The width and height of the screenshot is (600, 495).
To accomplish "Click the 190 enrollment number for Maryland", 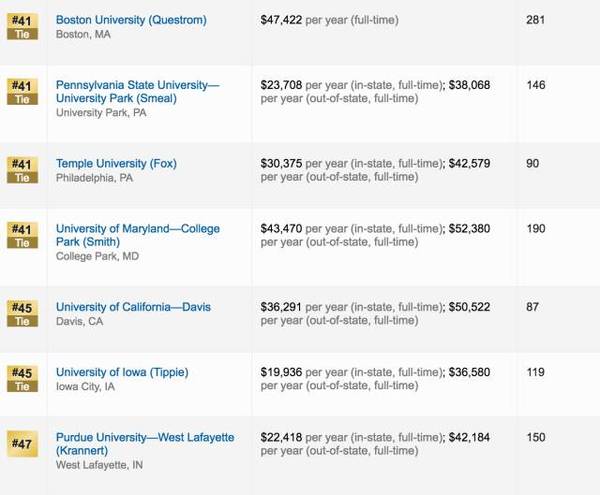I will pyautogui.click(x=536, y=229).
